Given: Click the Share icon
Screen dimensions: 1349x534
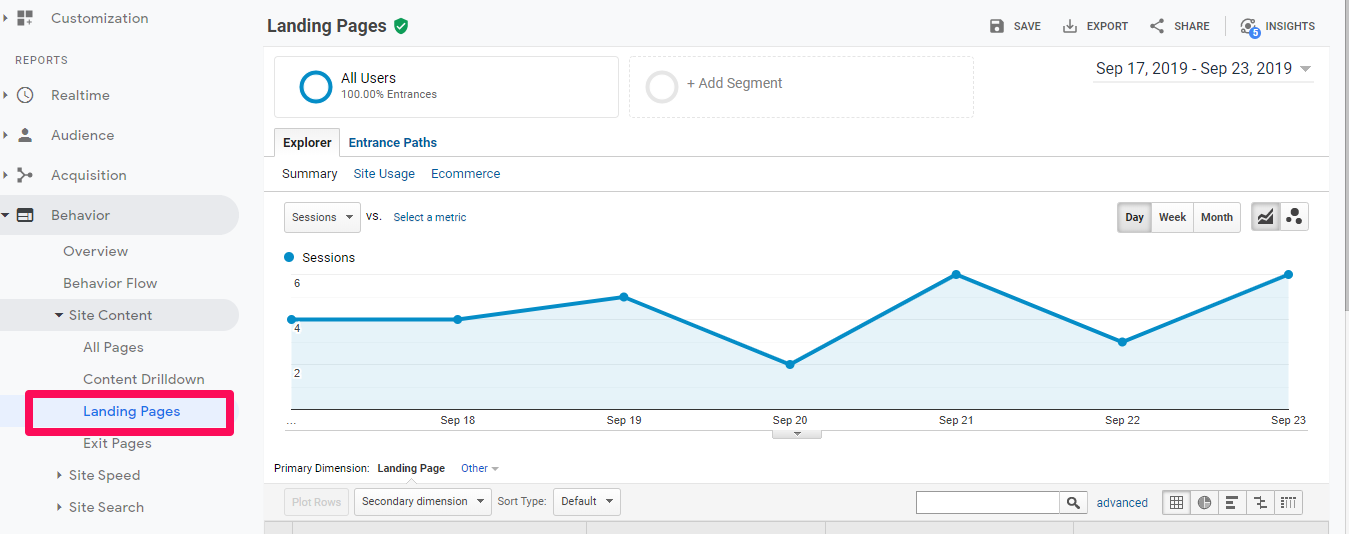Looking at the screenshot, I should click(x=1157, y=26).
